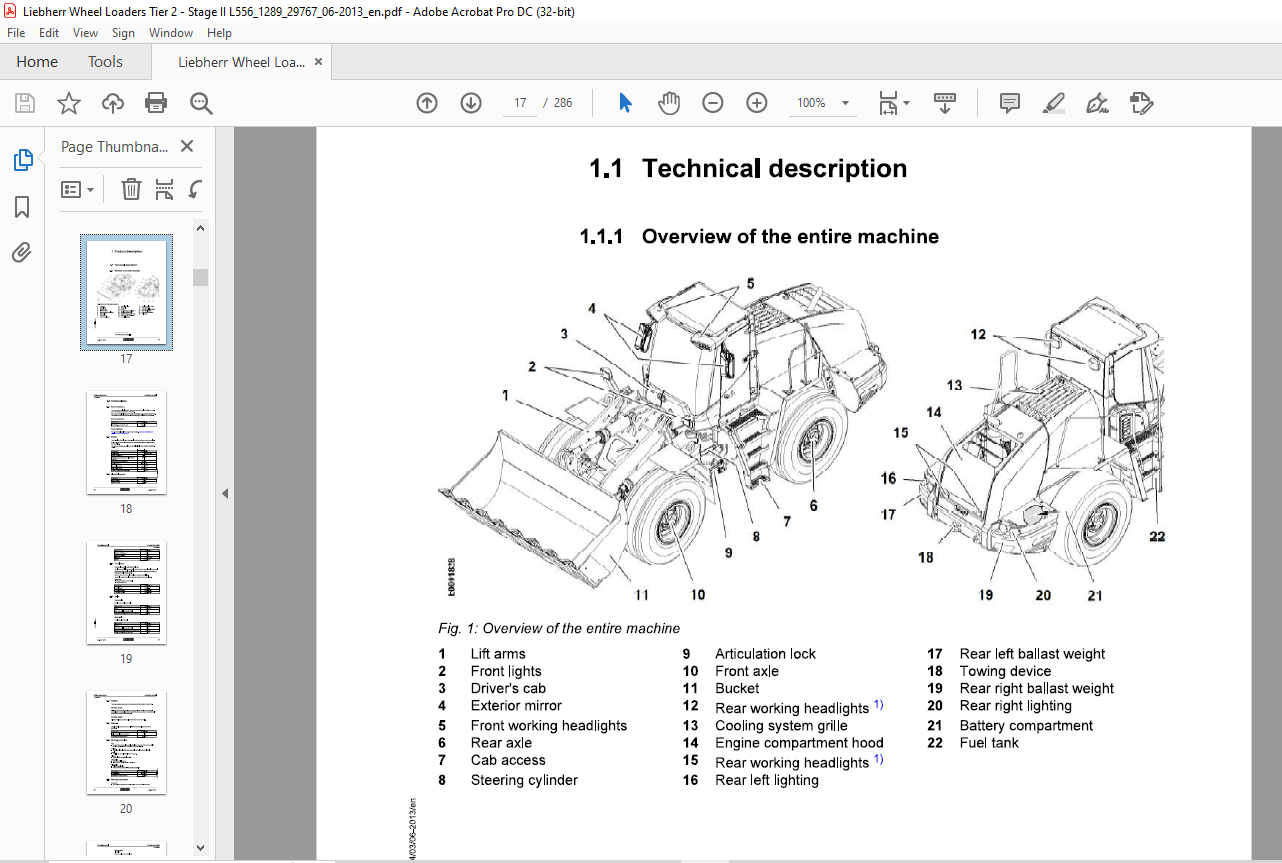Viewport: 1282px width, 863px height.
Task: Open the Edit menu
Action: pyautogui.click(x=49, y=33)
